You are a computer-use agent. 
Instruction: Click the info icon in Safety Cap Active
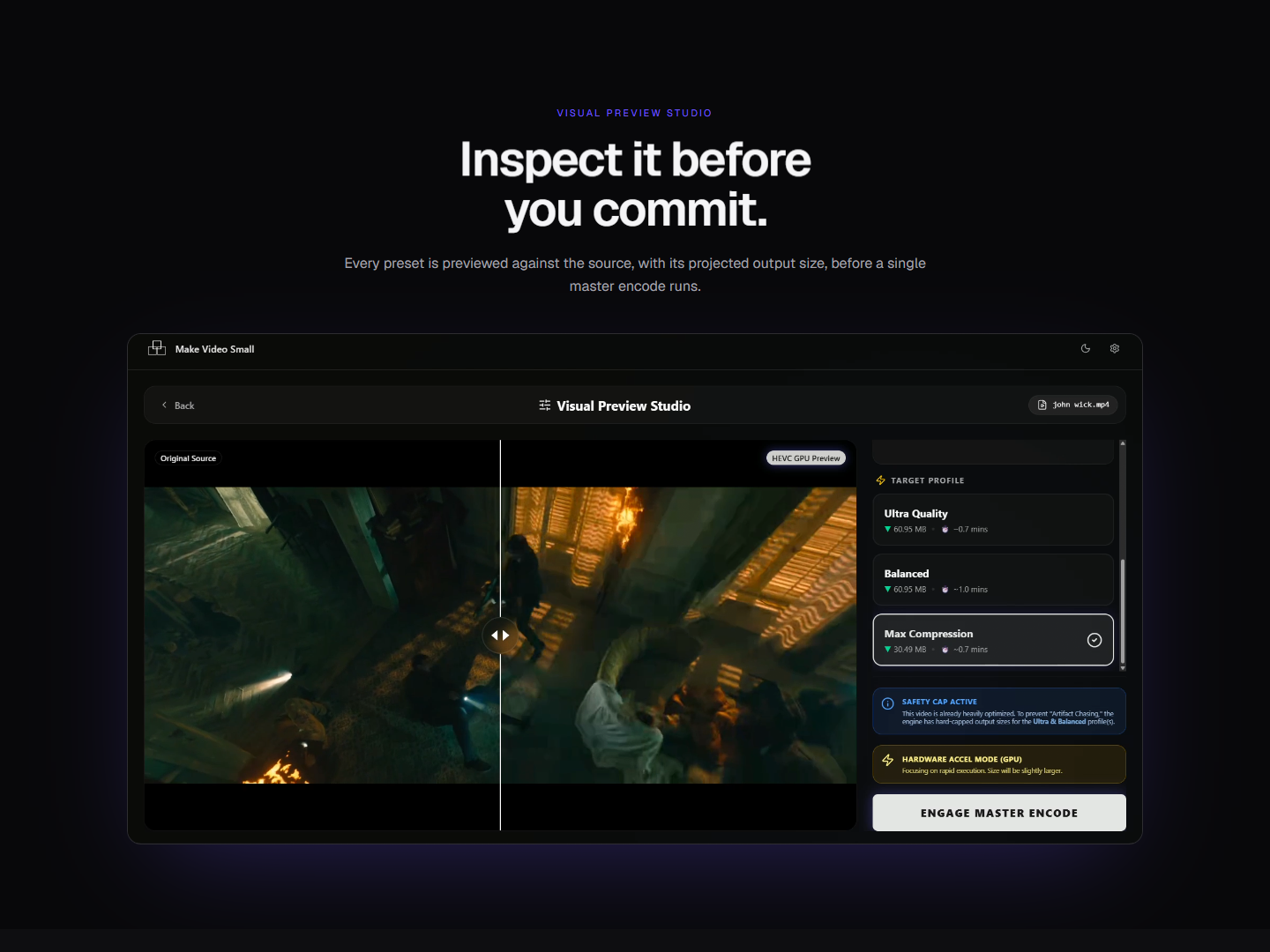click(888, 703)
